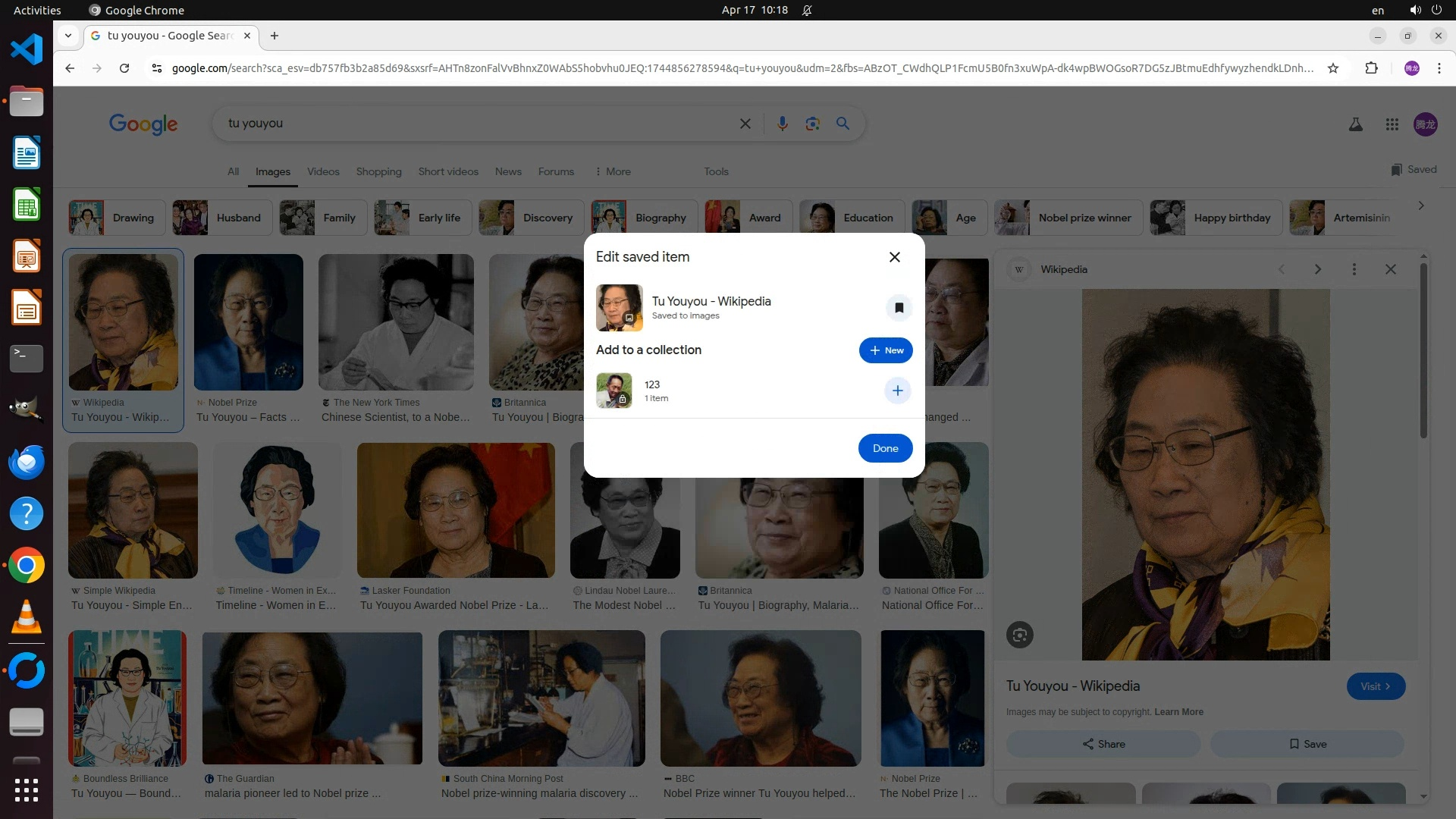Click the blue search magnifier icon
Image resolution: width=1456 pixels, height=819 pixels.
pyautogui.click(x=843, y=124)
